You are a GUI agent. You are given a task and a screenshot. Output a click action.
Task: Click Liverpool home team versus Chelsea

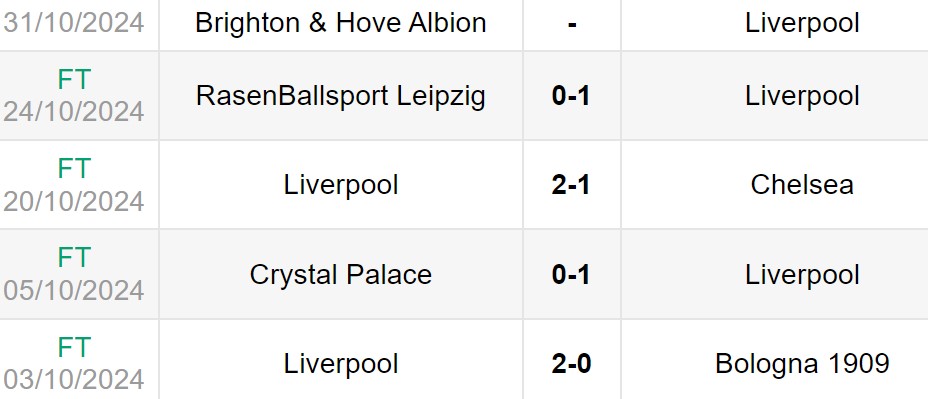coord(341,185)
